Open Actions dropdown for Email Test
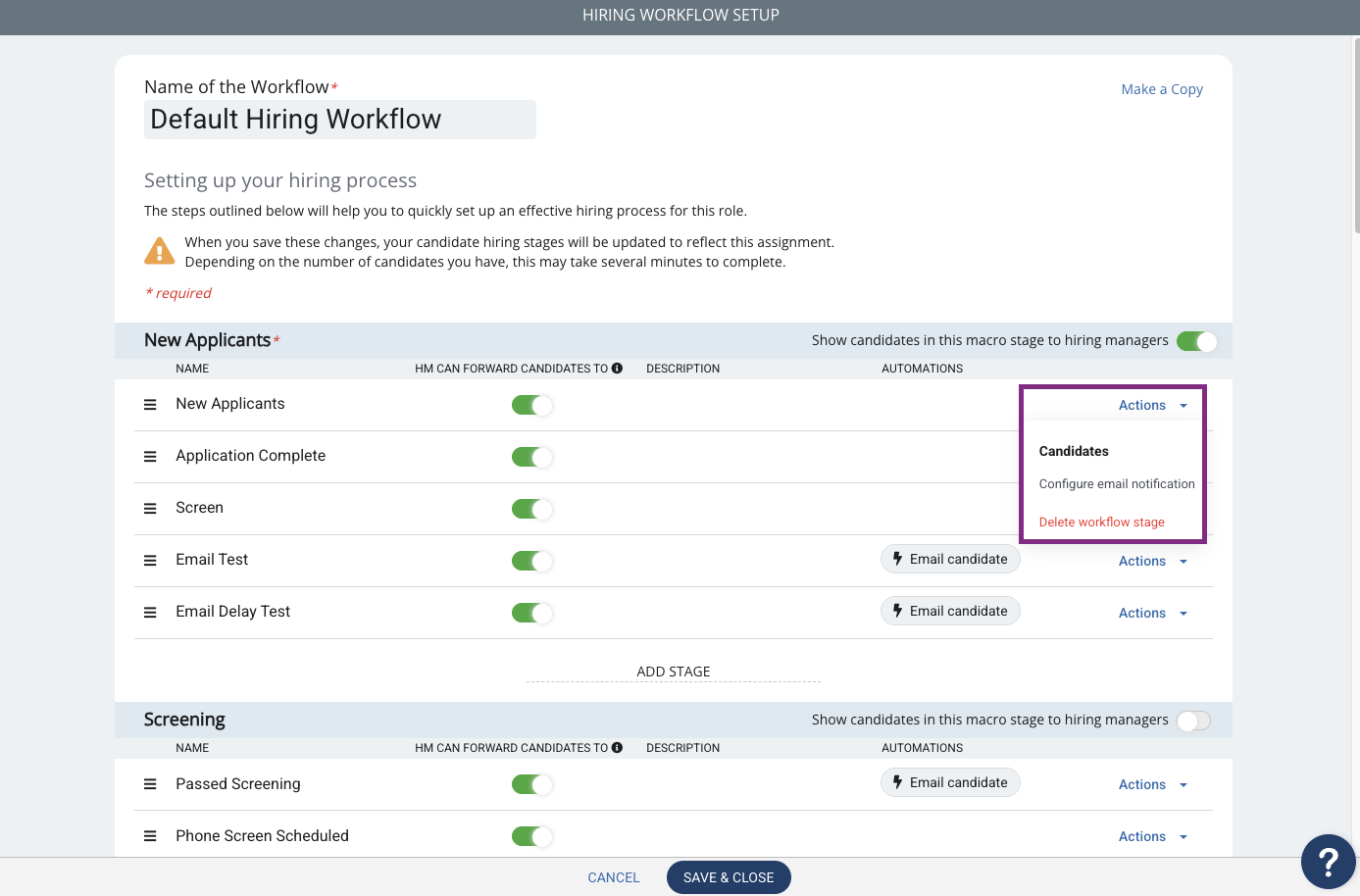This screenshot has width=1360, height=896. tap(1153, 561)
